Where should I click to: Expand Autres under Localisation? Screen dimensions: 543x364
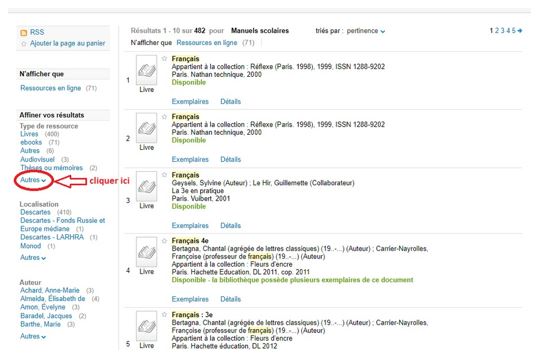click(33, 258)
